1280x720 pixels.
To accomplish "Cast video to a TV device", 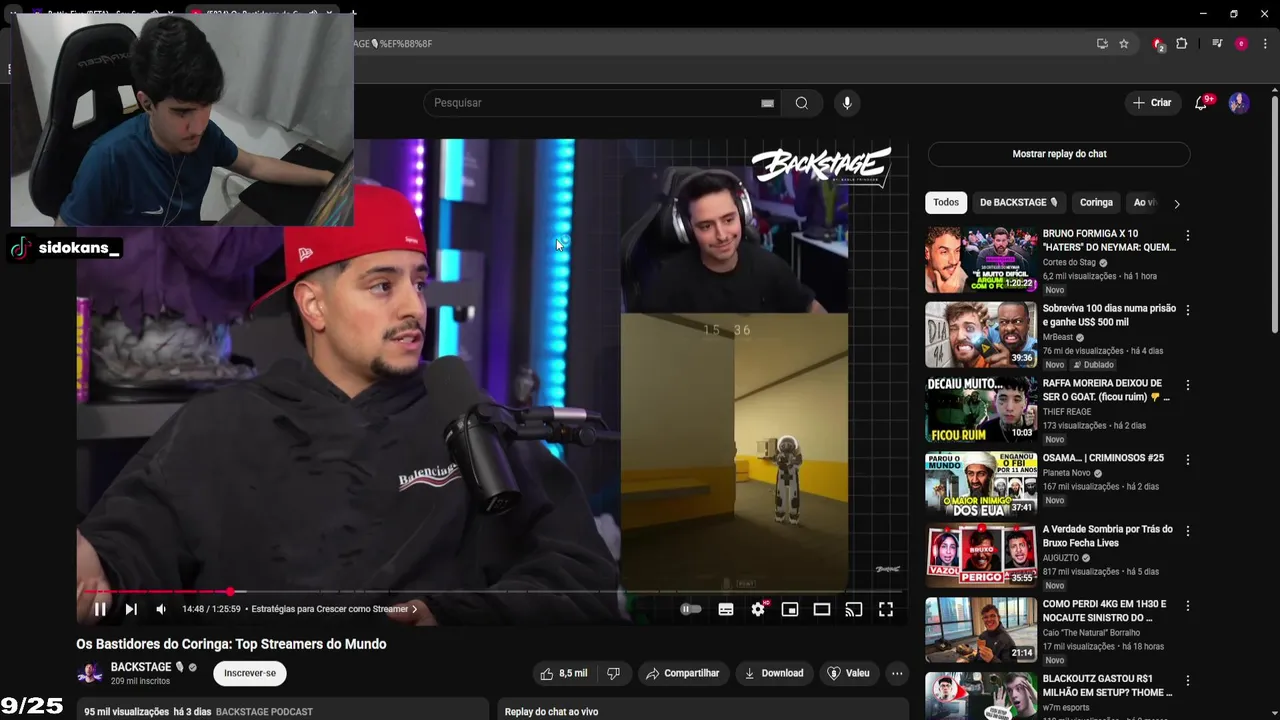I will click(x=854, y=609).
